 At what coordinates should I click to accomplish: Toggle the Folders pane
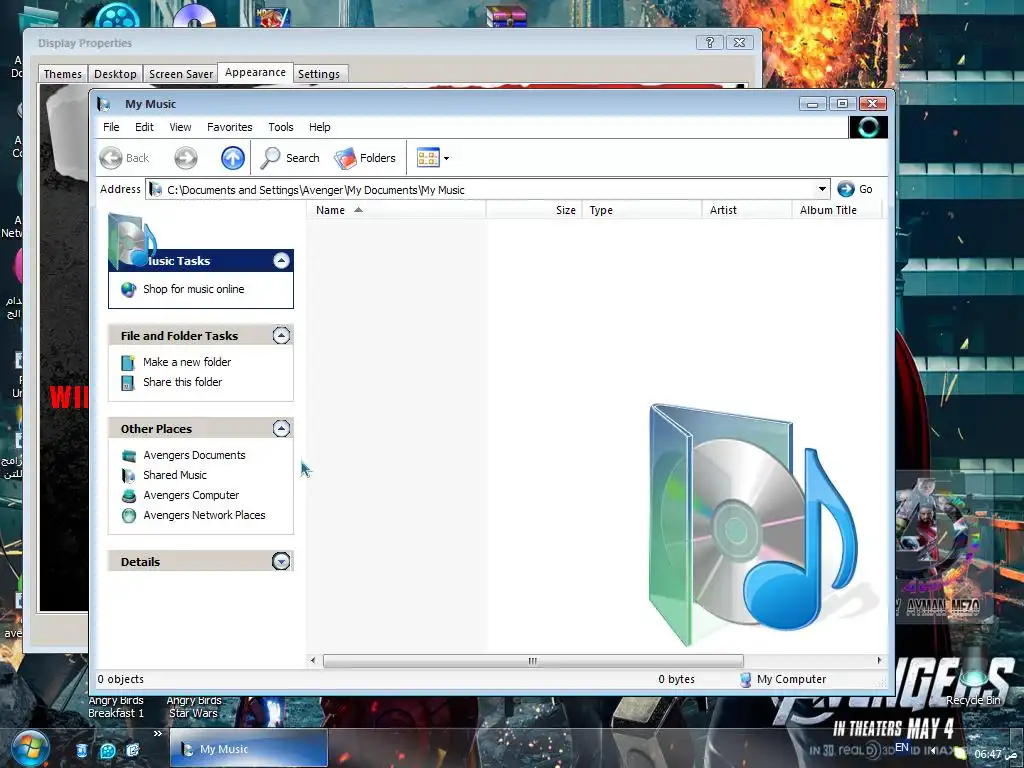pos(365,158)
